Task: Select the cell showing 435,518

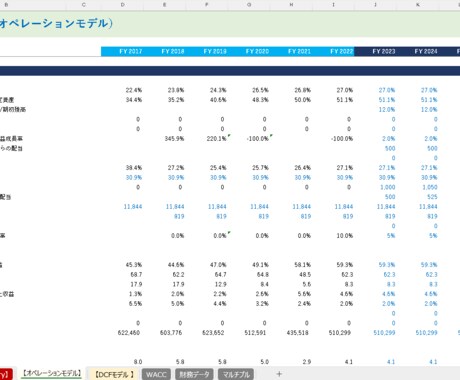Action: (x=297, y=333)
